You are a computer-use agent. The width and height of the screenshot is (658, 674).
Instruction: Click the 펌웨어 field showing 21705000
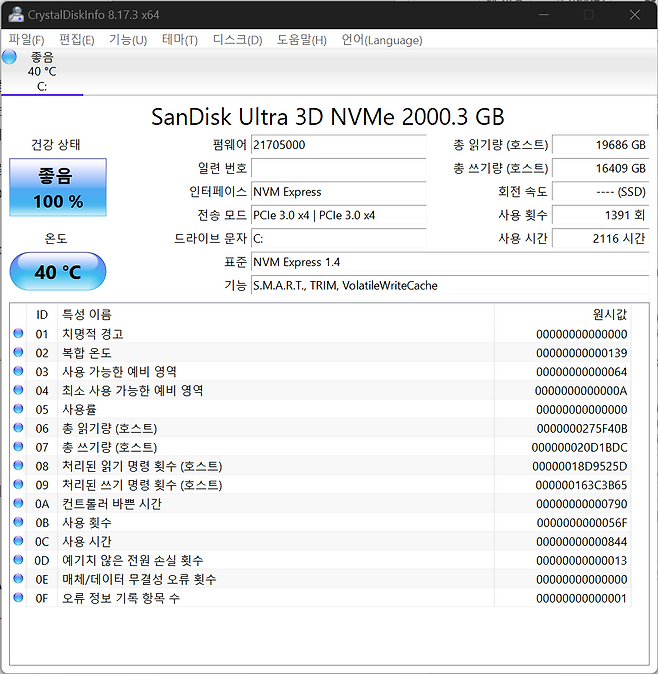point(338,145)
